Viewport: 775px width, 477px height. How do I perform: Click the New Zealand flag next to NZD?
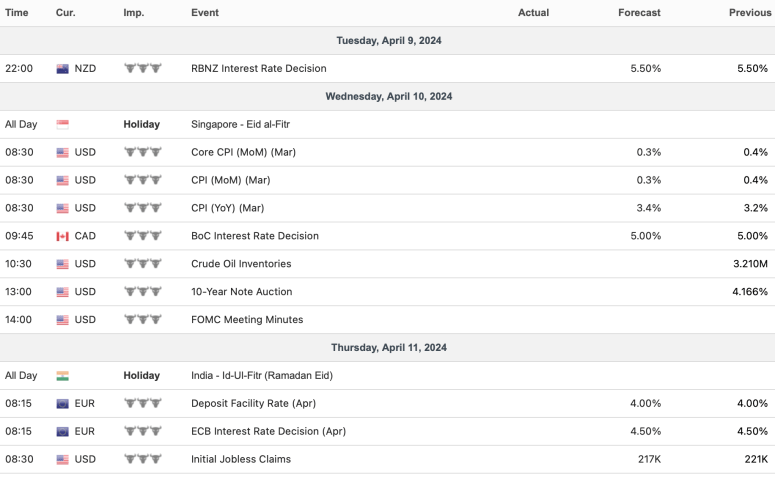pos(63,69)
